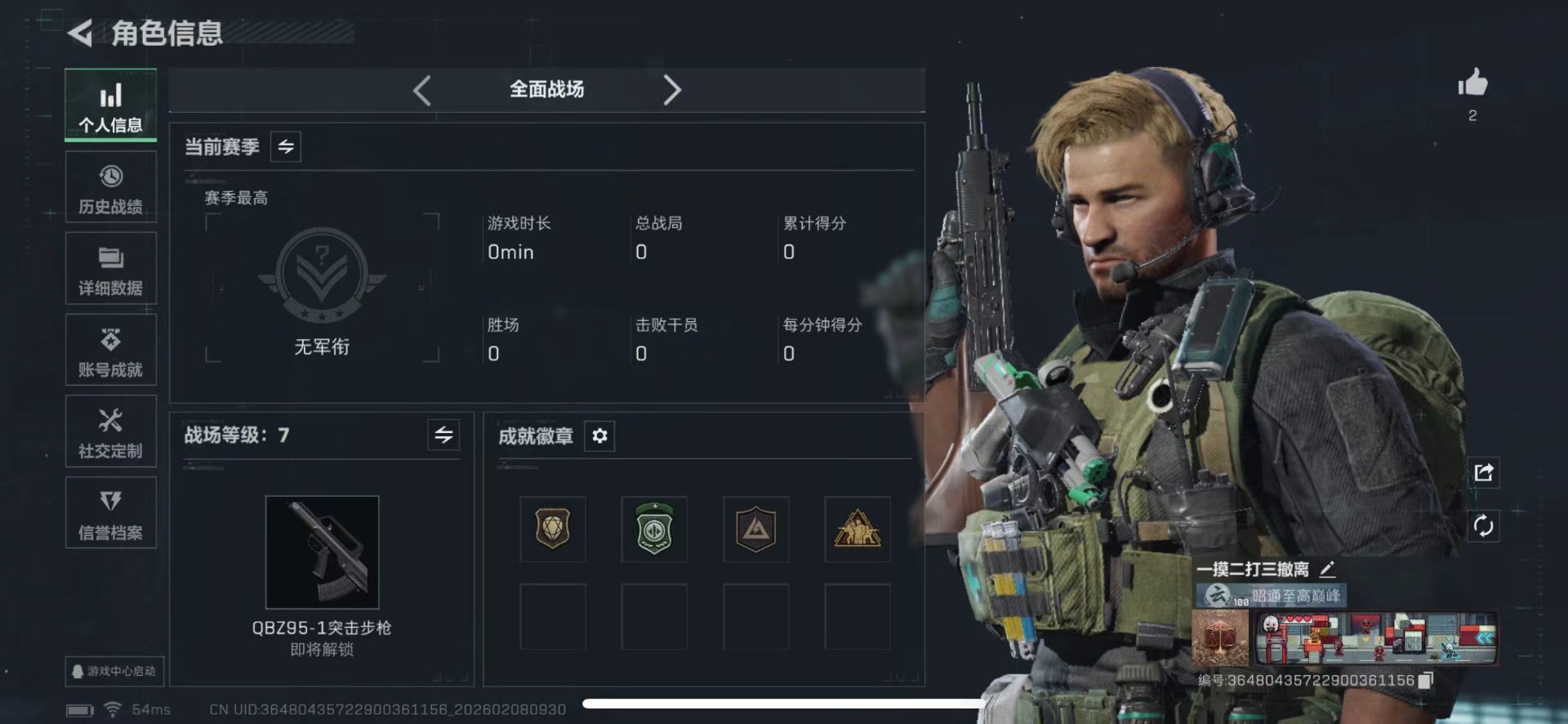This screenshot has height=724, width=1568.
Task: Open 成就徽章 gear settings
Action: (x=599, y=436)
